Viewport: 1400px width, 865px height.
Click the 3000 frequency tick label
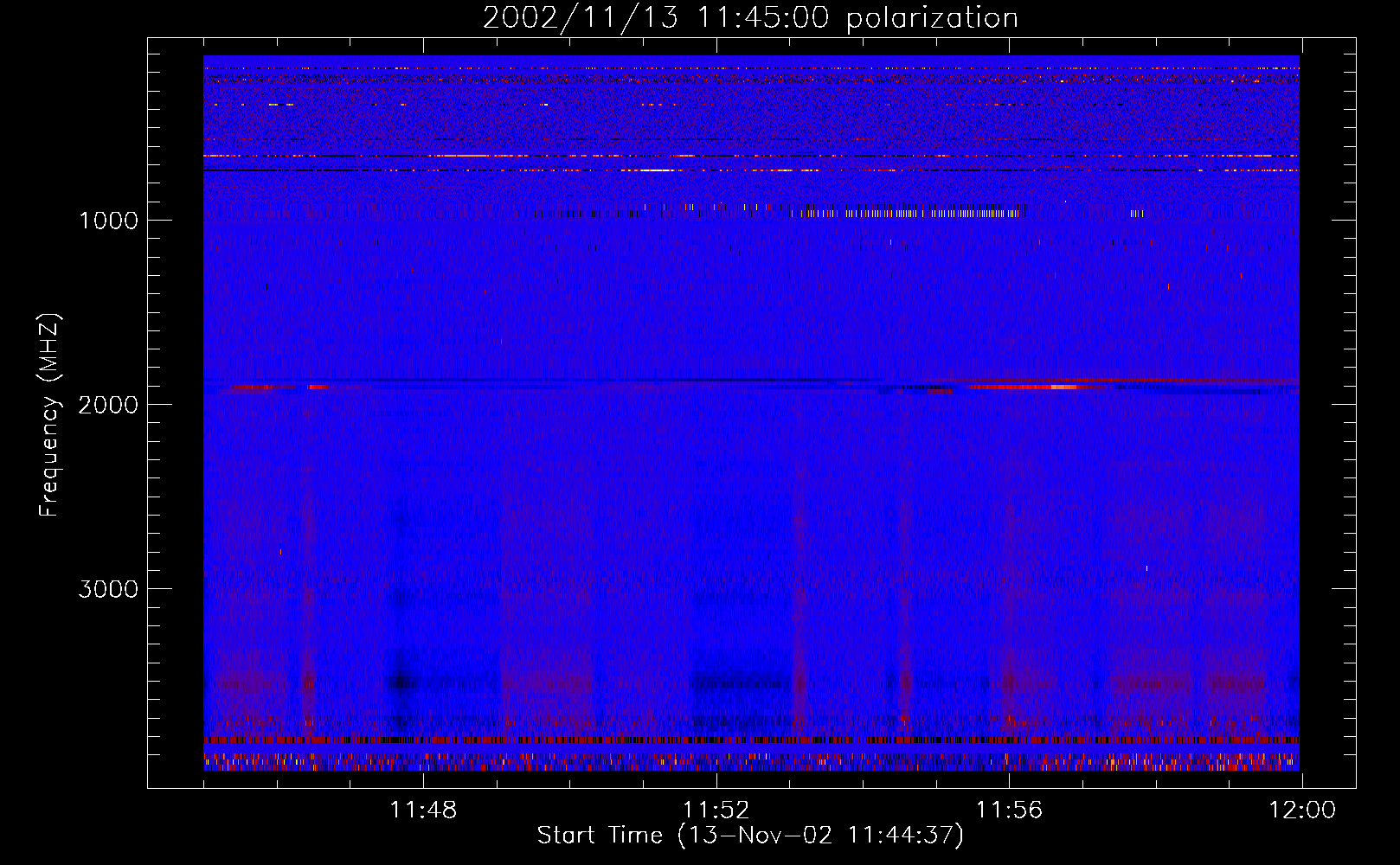108,589
